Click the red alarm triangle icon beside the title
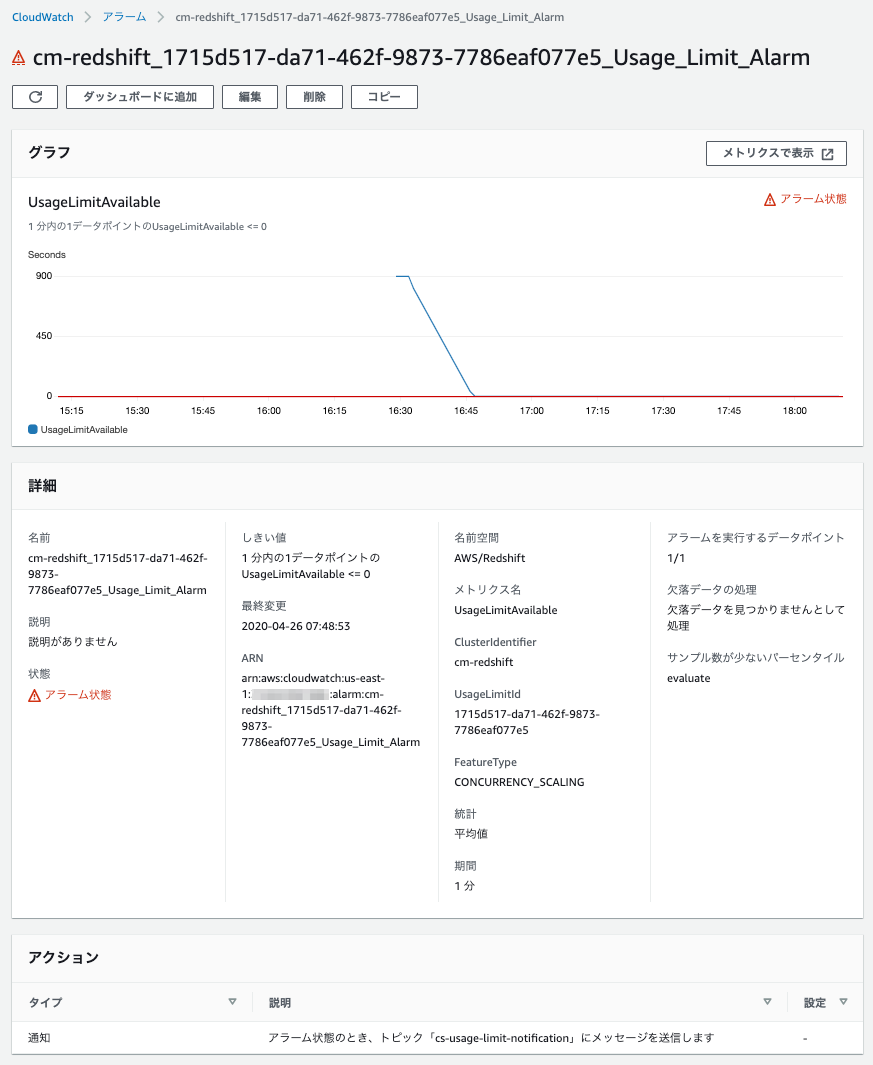 click(18, 59)
